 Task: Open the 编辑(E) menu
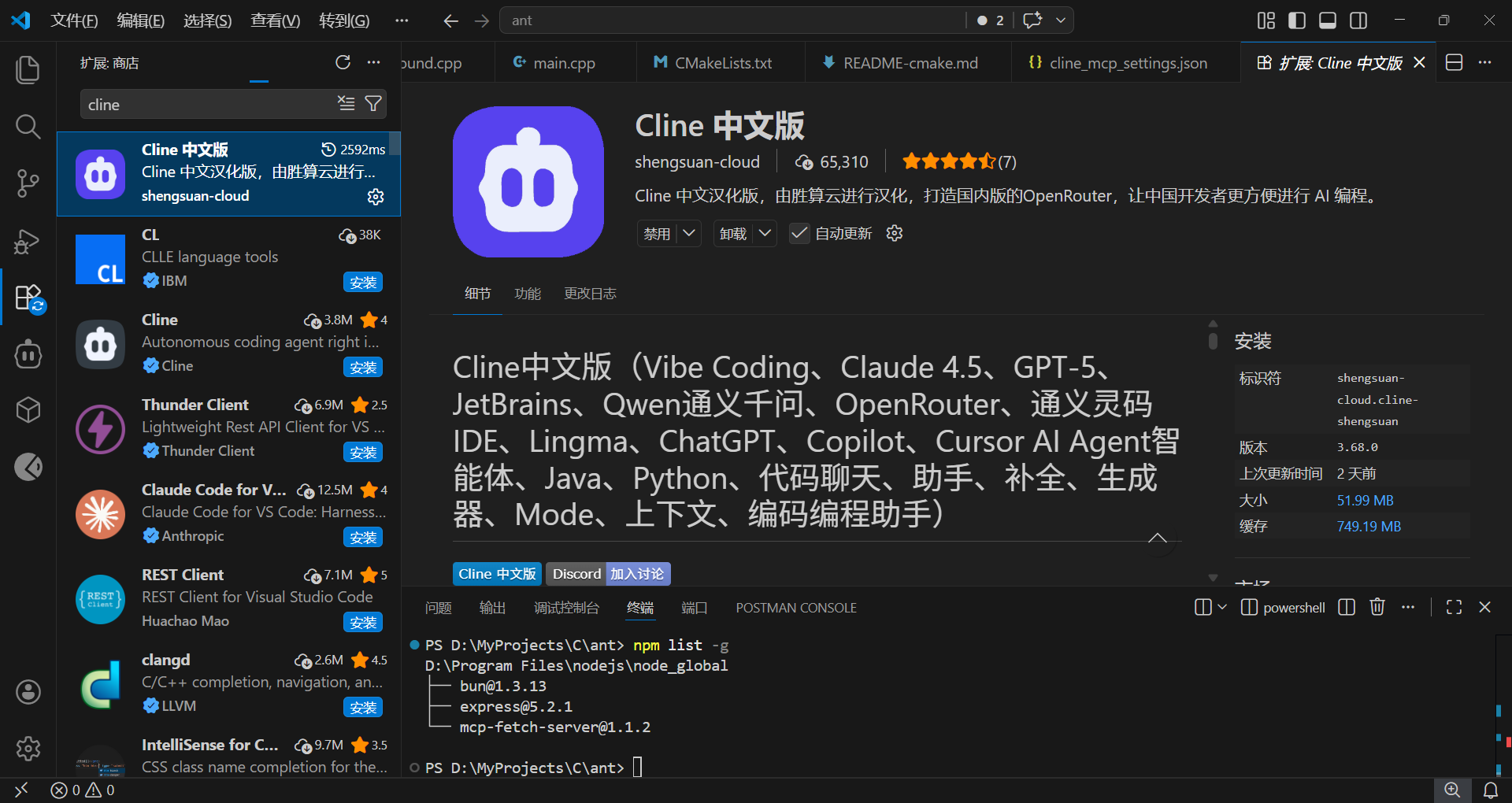coord(141,20)
